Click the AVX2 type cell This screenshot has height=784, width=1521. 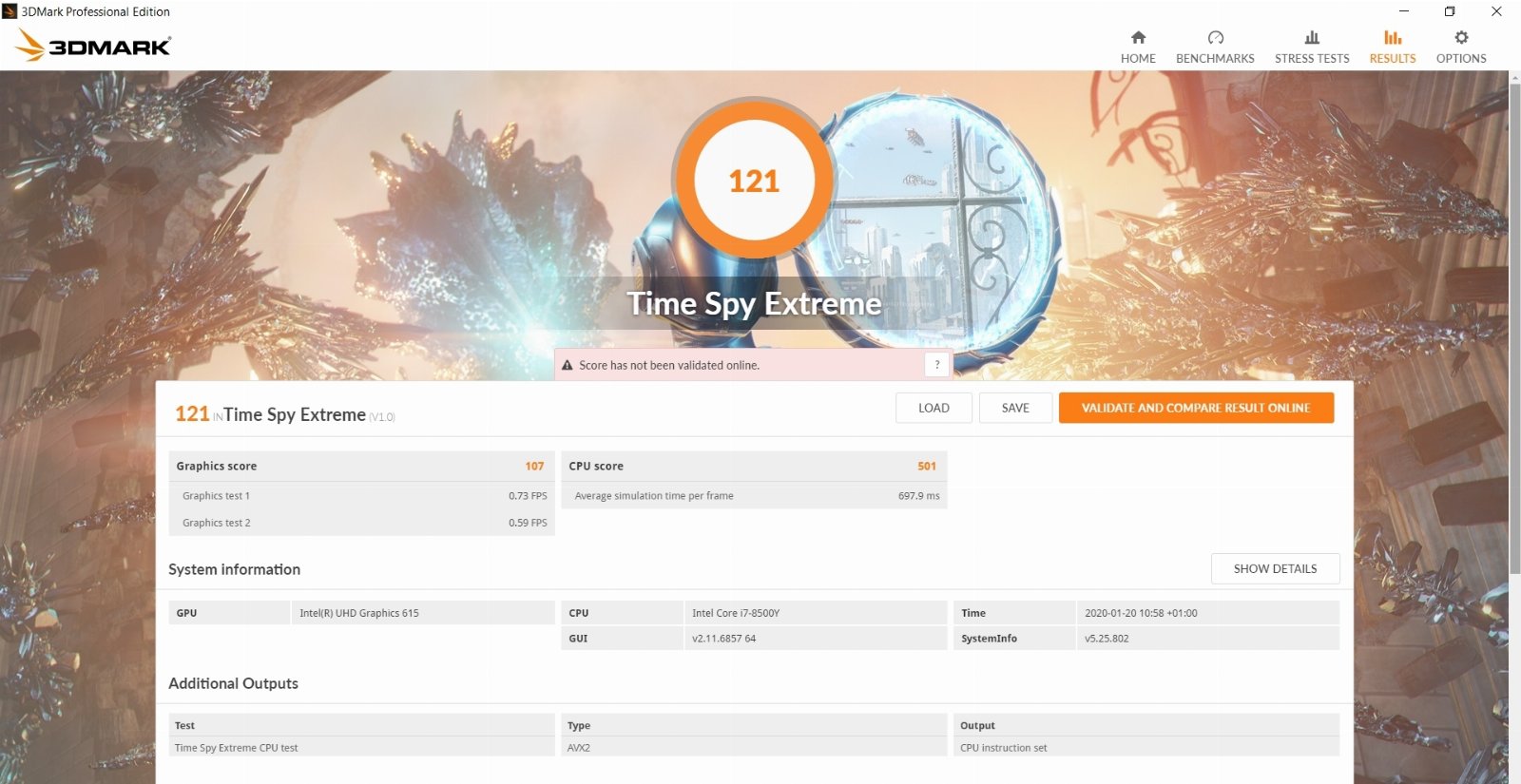tap(578, 748)
